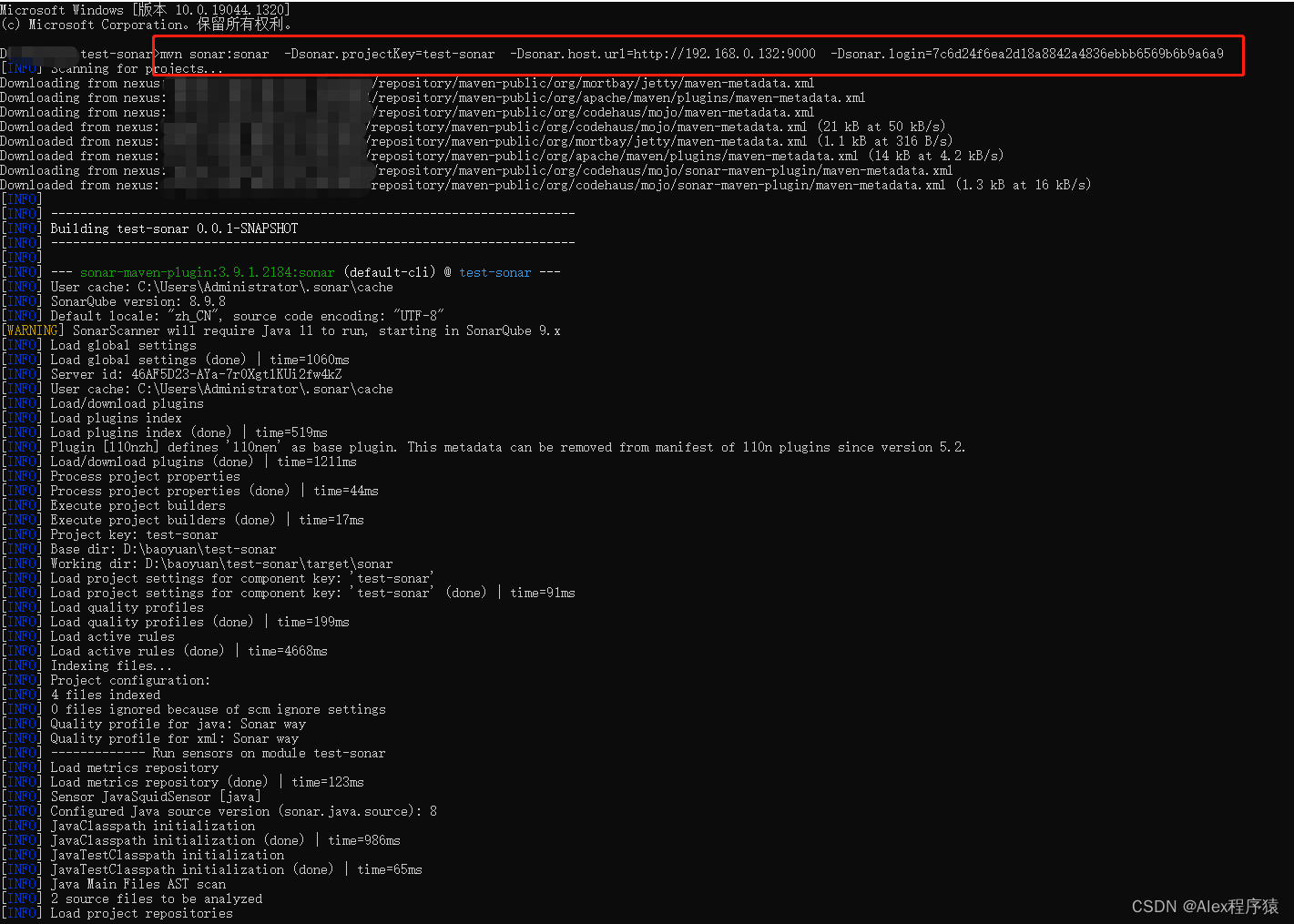Click the mortbay/jetty Downloading line
Image resolution: width=1294 pixels, height=924 pixels.
point(407,83)
